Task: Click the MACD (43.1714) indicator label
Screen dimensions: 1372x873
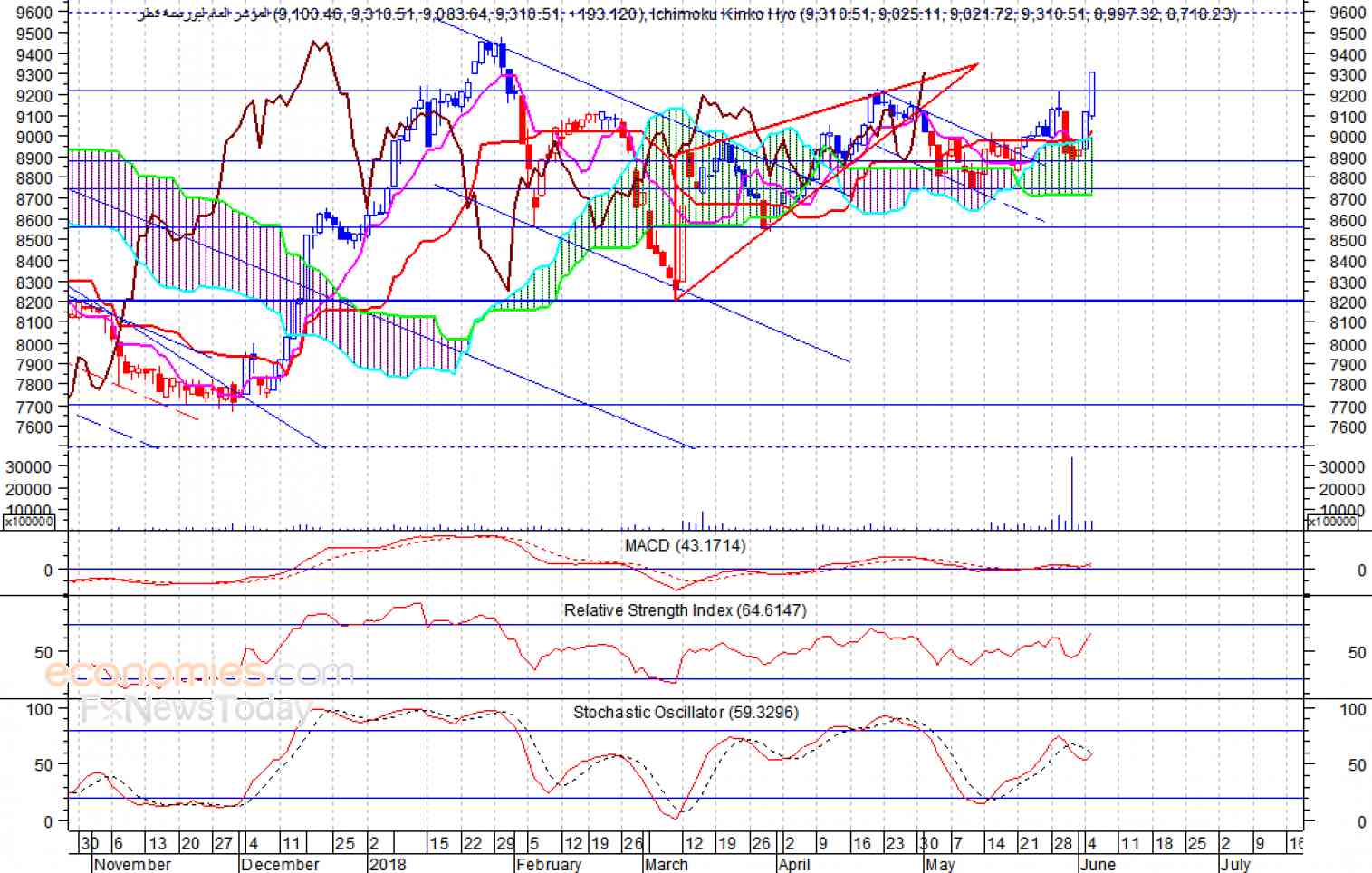Action: [x=685, y=545]
